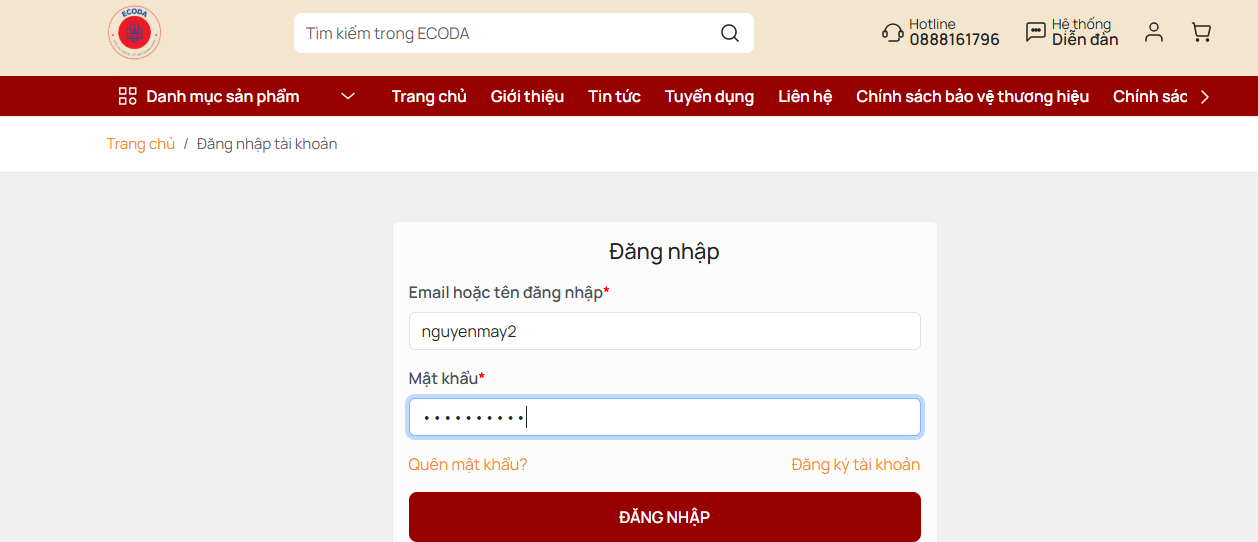The height and width of the screenshot is (542, 1258).
Task: Click Trang chủ breadcrumb link
Action: (x=141, y=144)
